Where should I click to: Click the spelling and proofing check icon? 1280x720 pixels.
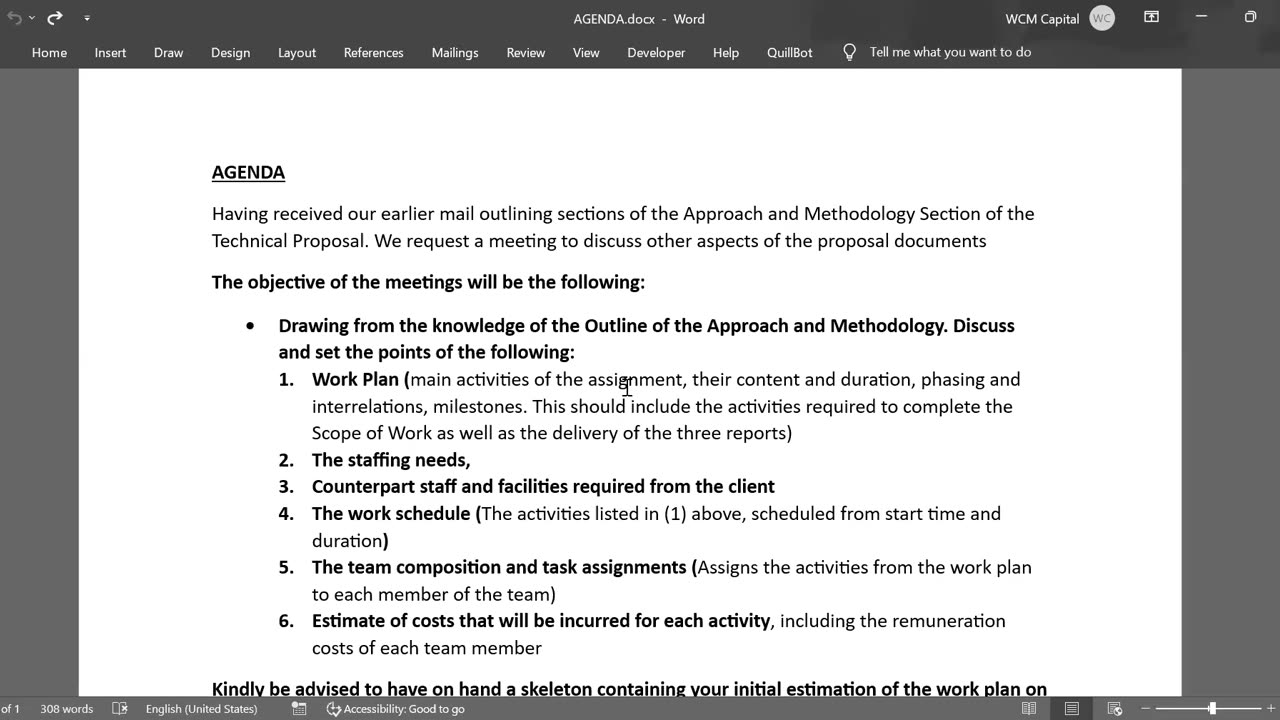tap(119, 708)
